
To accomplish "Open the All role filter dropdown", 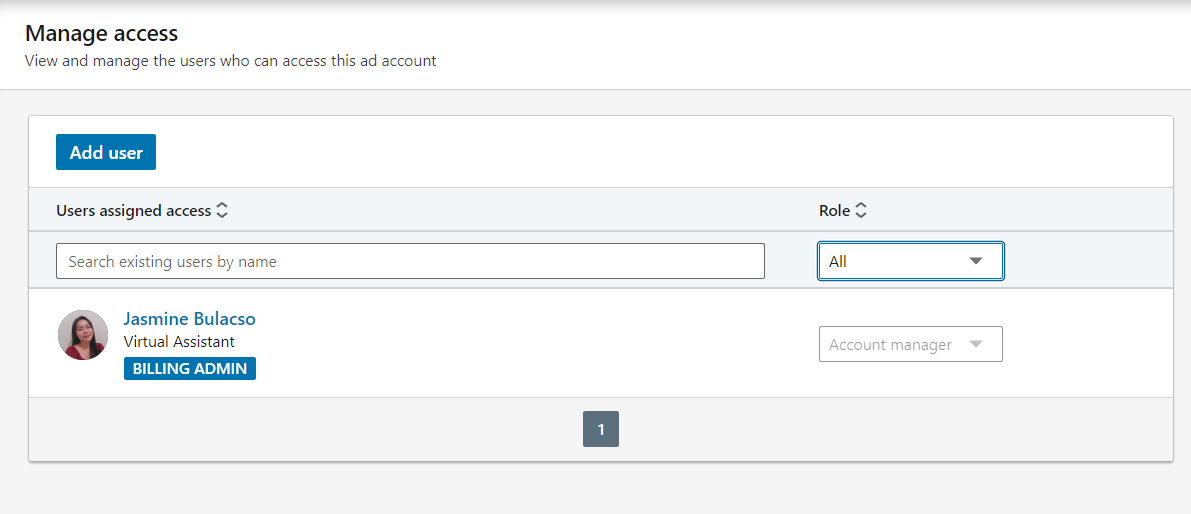I will (911, 261).
